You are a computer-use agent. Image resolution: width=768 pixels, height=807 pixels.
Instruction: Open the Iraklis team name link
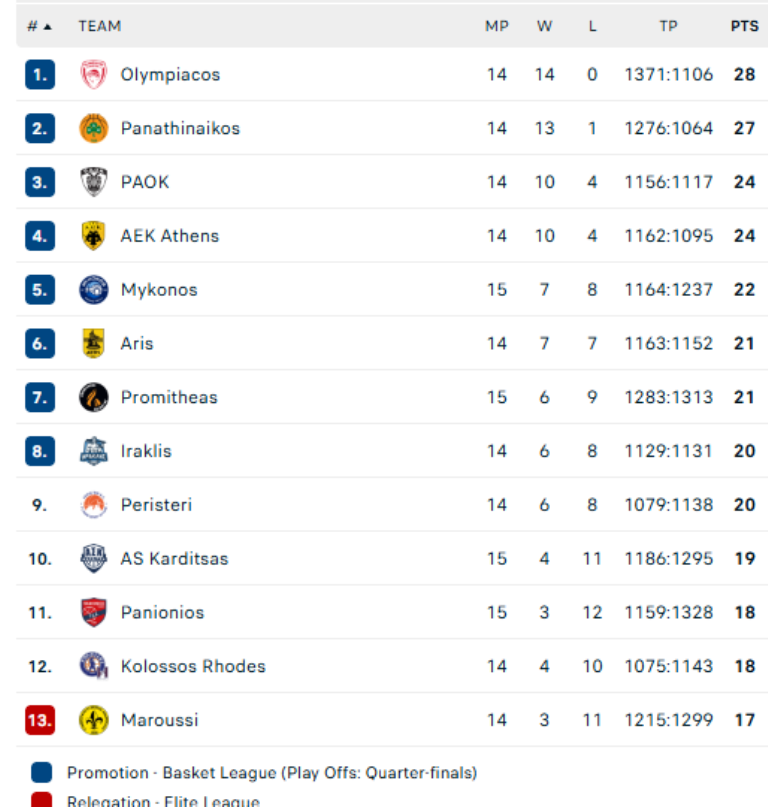point(146,451)
